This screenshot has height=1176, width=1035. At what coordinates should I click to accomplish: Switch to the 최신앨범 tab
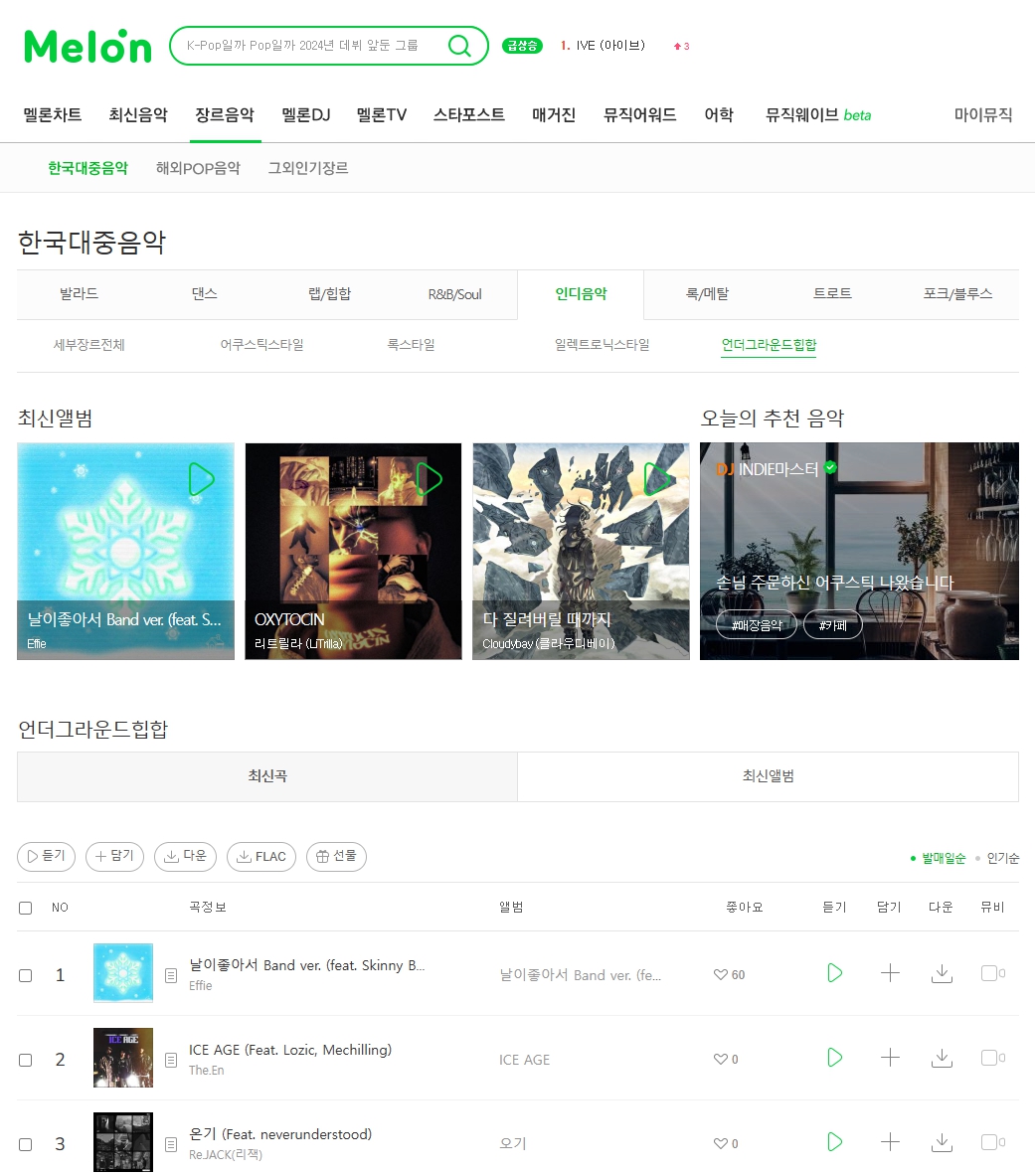click(768, 776)
